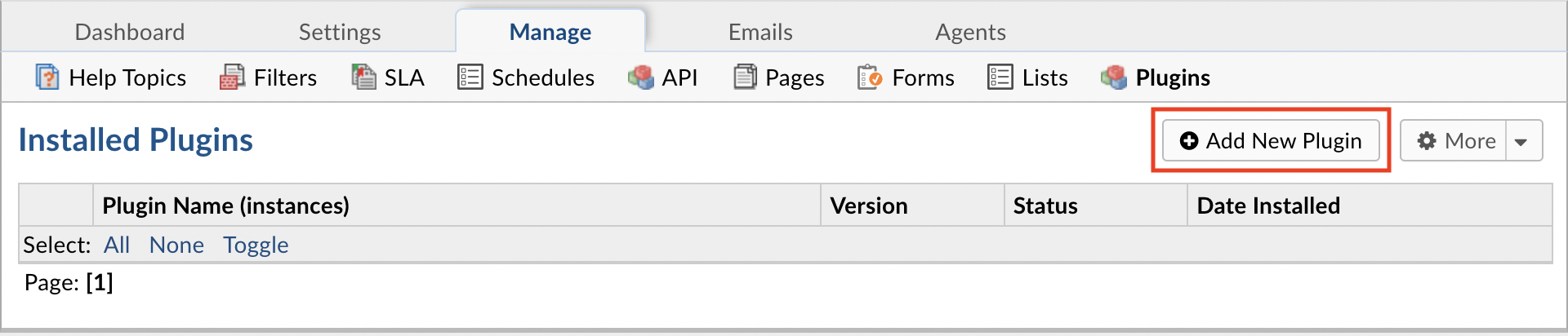The height and width of the screenshot is (336, 1568).
Task: Toggle the plugin selection link
Action: [x=256, y=245]
